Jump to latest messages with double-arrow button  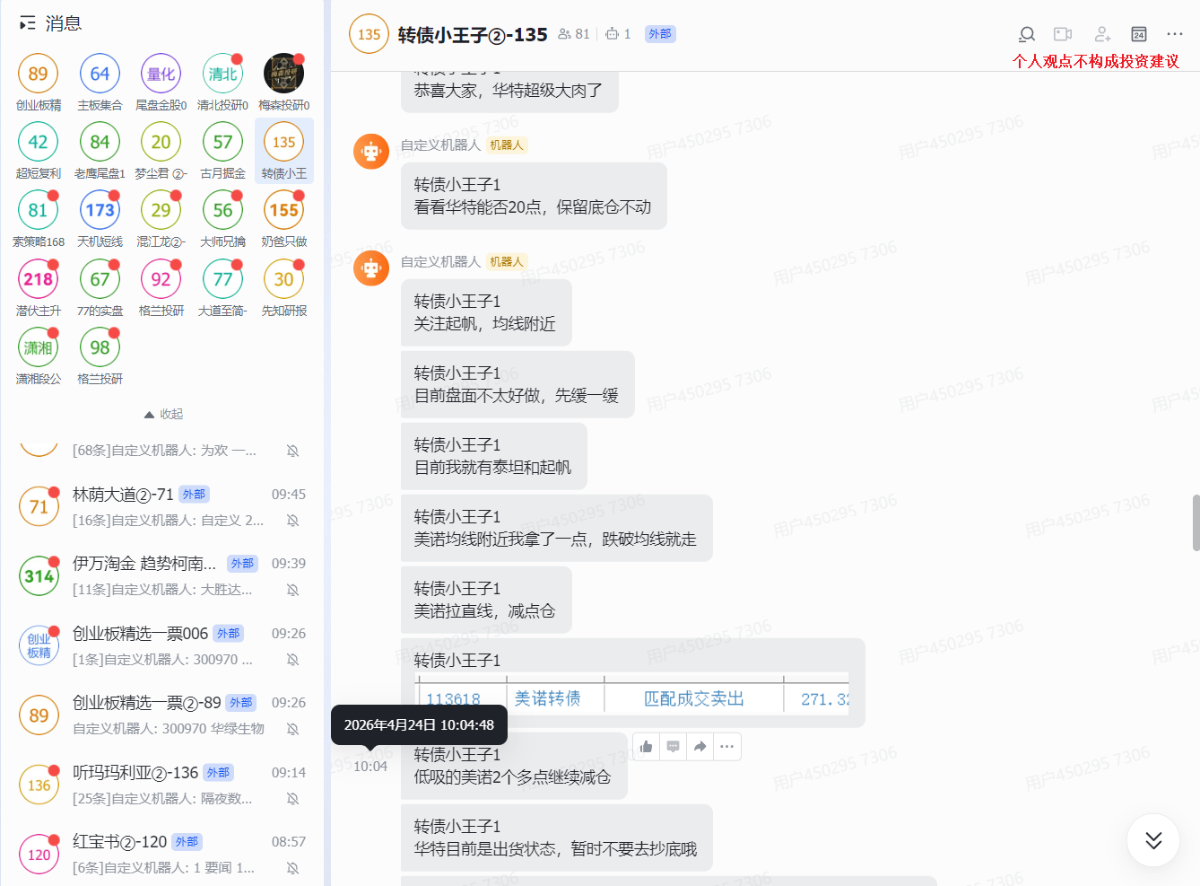click(x=1153, y=840)
